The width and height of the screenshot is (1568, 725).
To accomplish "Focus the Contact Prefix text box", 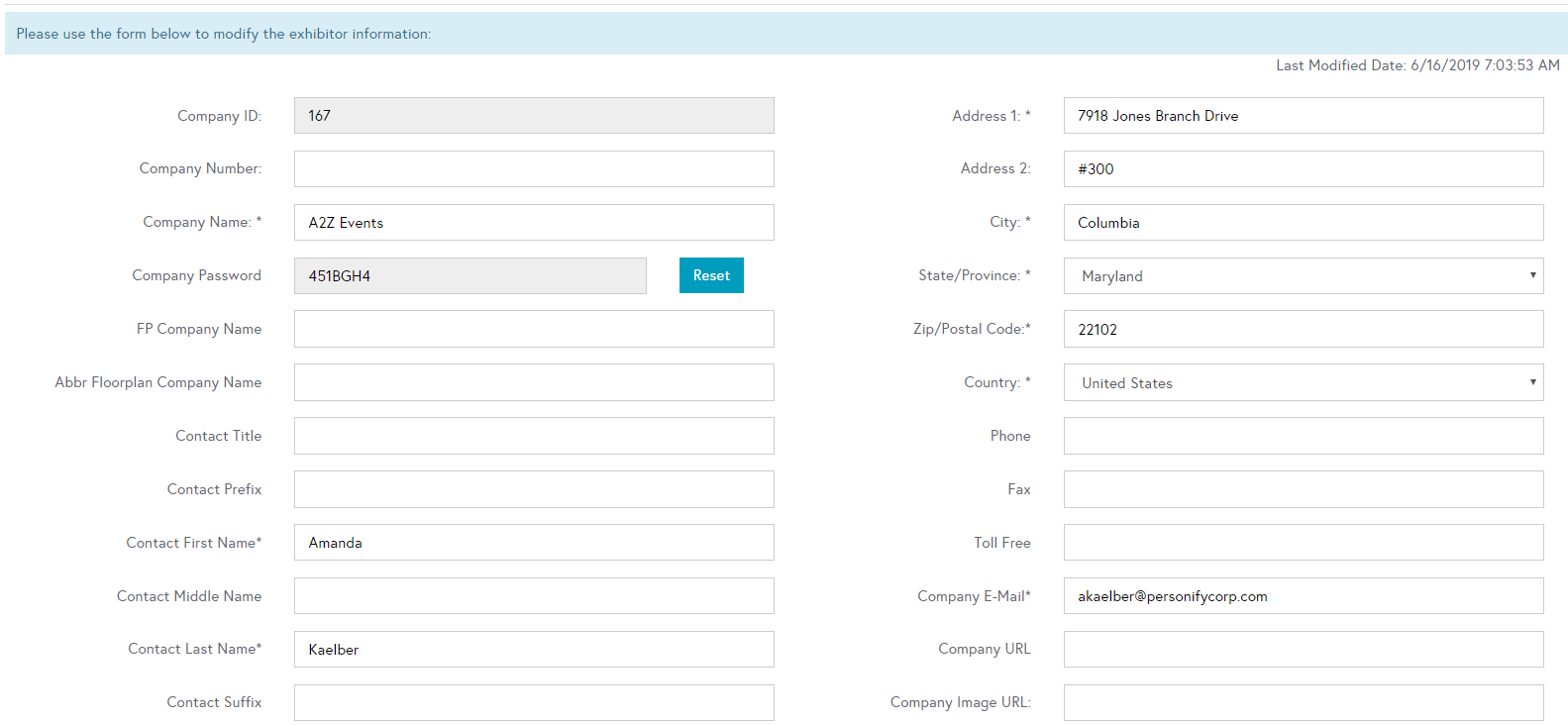I will [x=533, y=489].
